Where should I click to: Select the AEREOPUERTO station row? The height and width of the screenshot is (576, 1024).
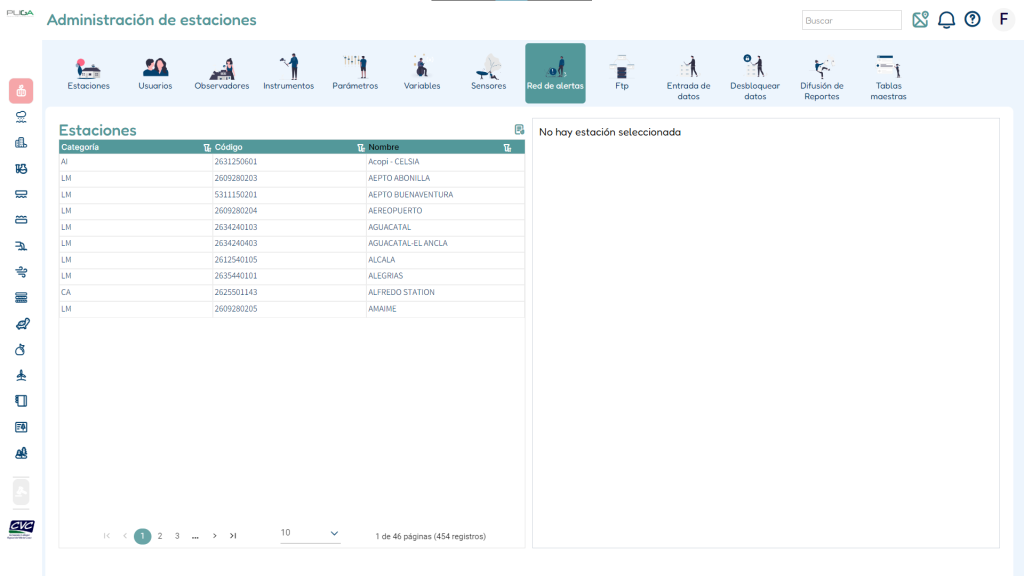coord(292,211)
